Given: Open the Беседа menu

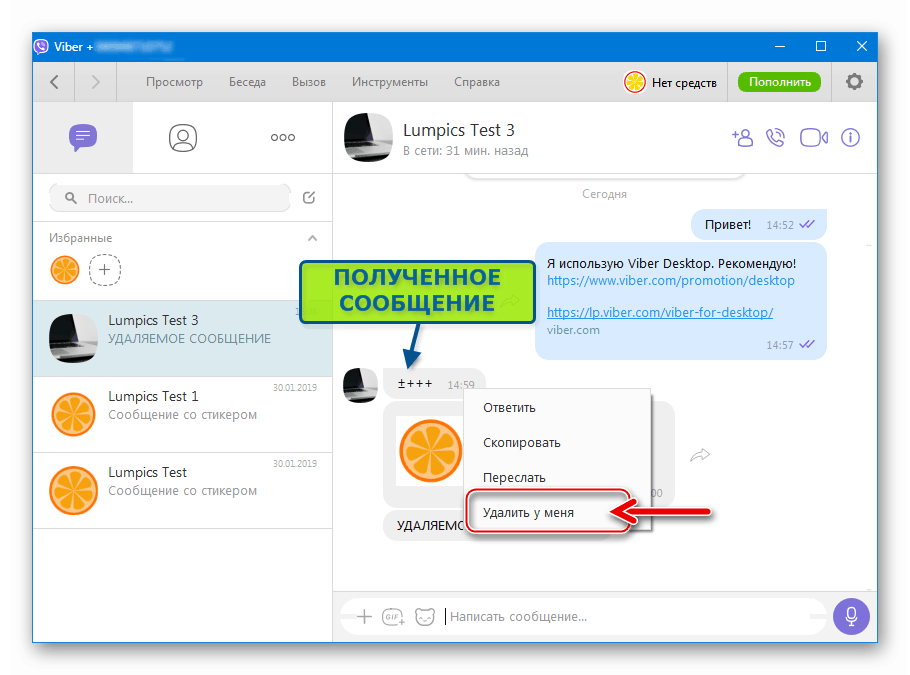Looking at the screenshot, I should [247, 82].
